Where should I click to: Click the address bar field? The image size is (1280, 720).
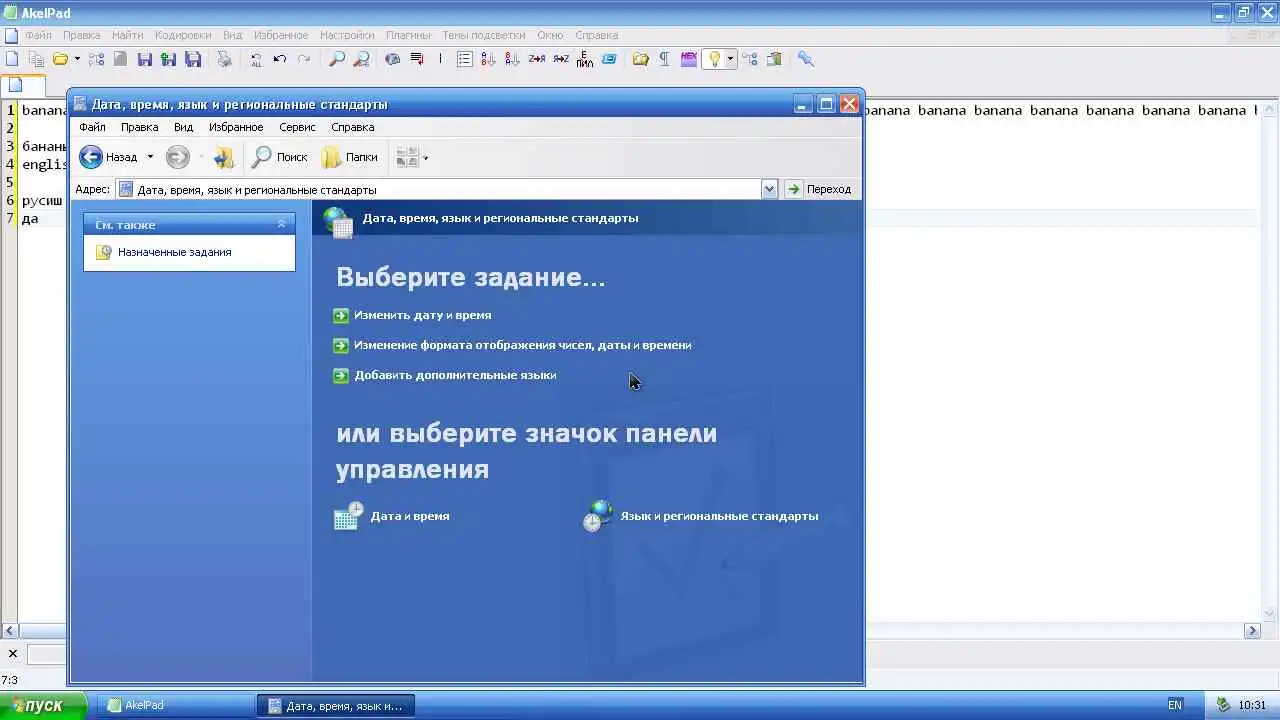pyautogui.click(x=438, y=189)
